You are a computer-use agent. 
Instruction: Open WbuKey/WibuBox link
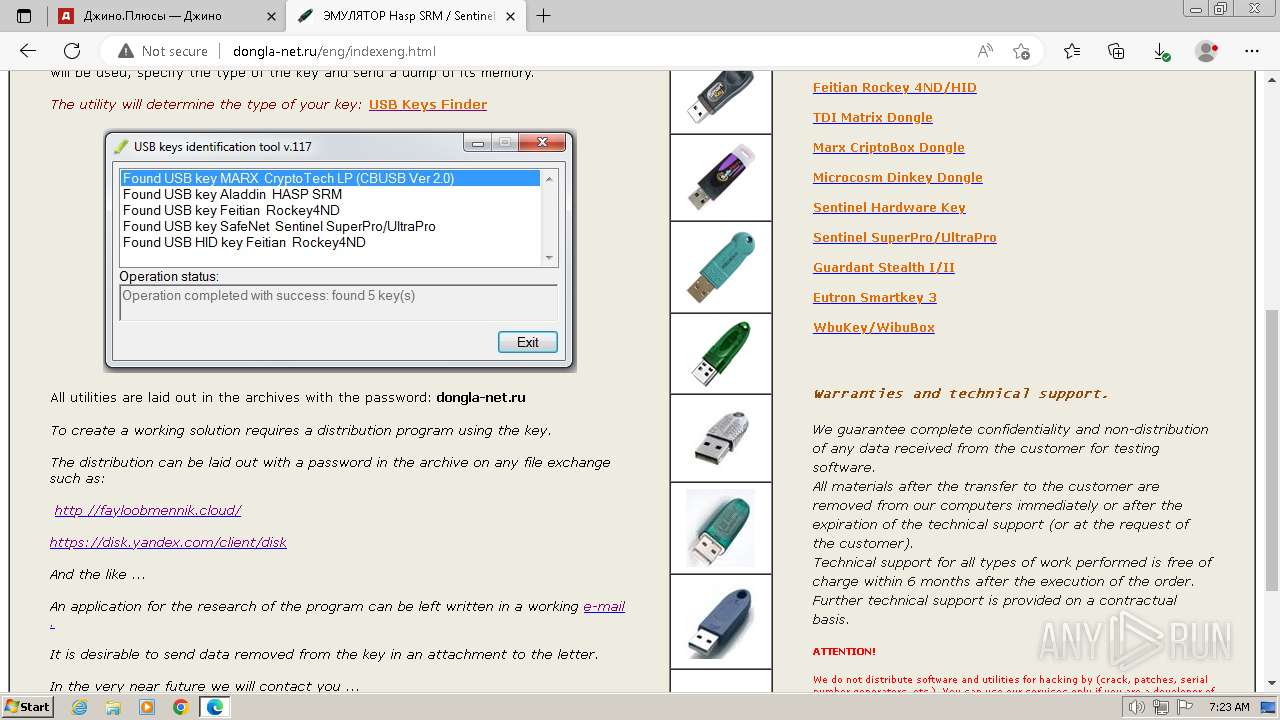click(x=874, y=327)
